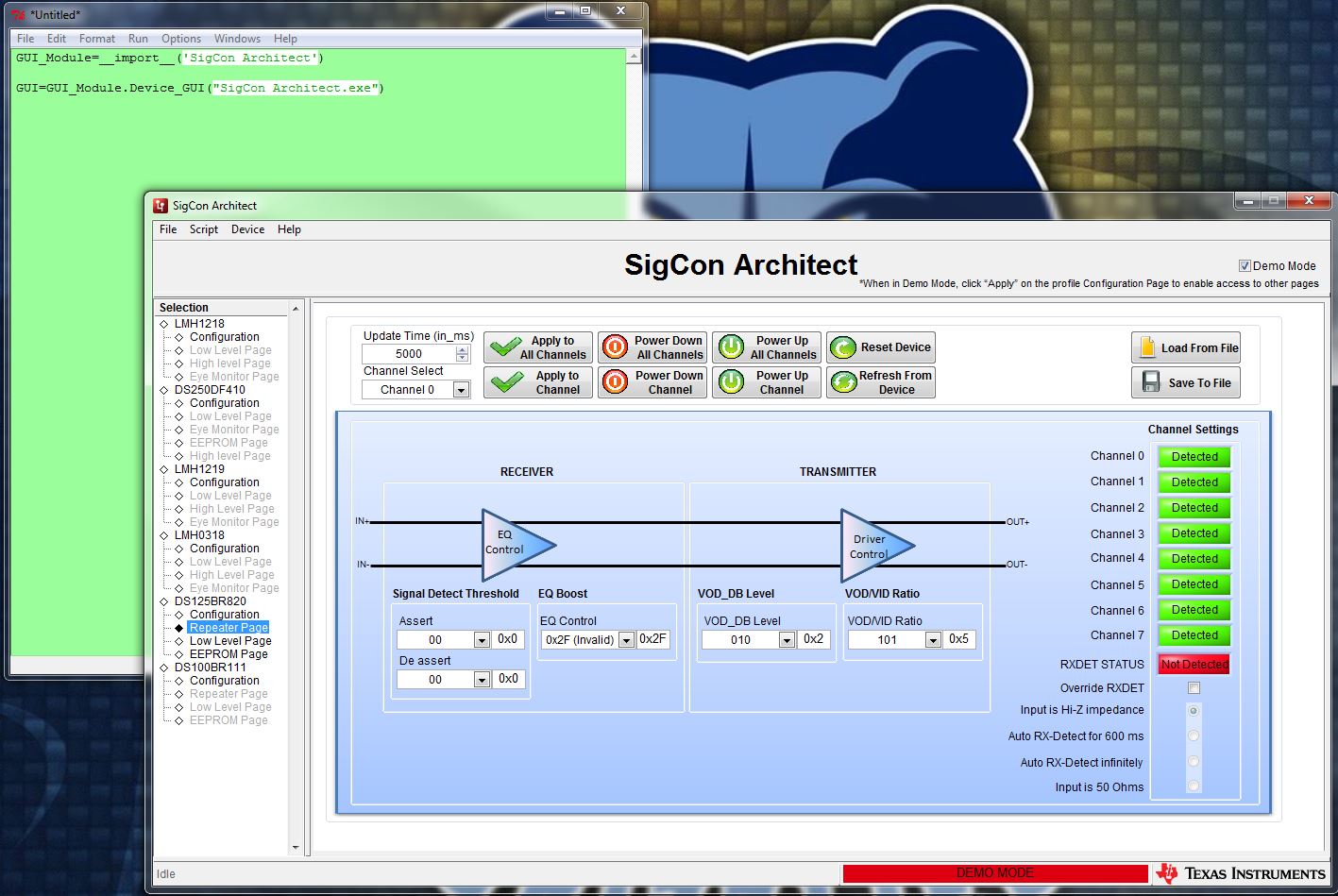The image size is (1338, 896).
Task: Save configuration to file
Action: [x=1186, y=382]
